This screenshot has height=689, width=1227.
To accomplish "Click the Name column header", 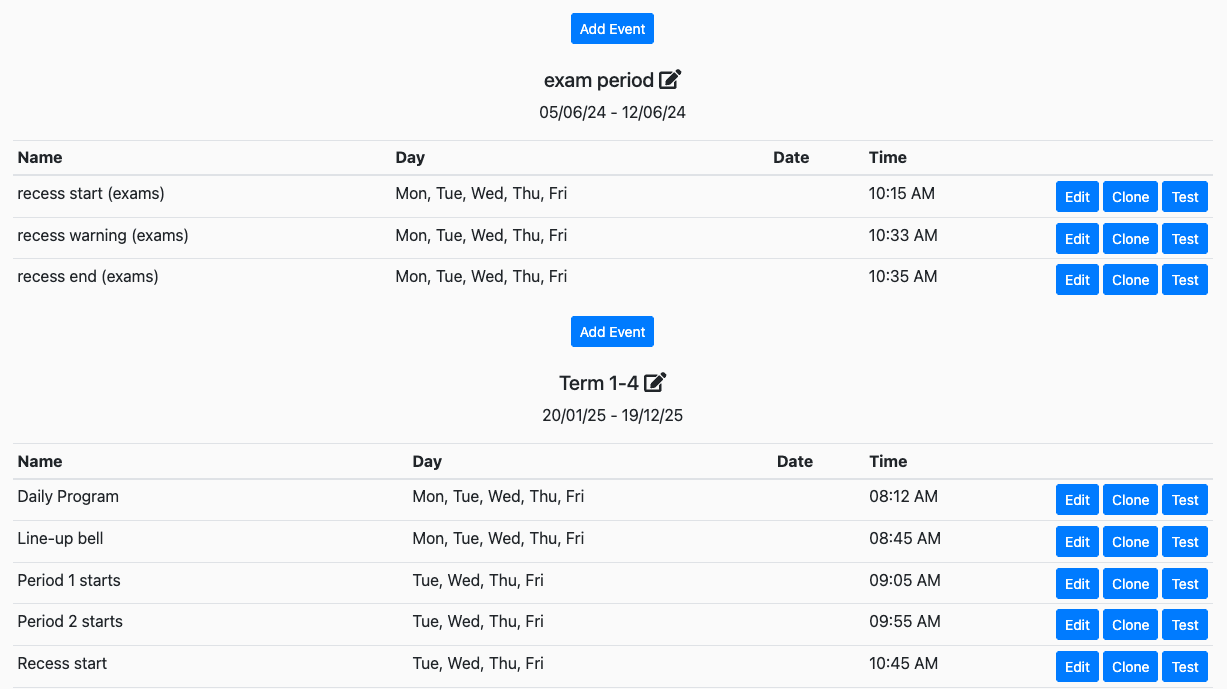I will click(39, 157).
